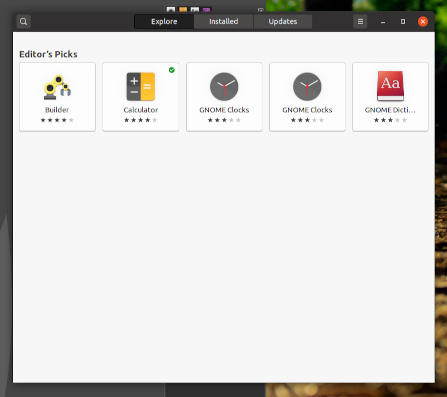
Task: Click the Builder star rating
Action: pyautogui.click(x=57, y=120)
